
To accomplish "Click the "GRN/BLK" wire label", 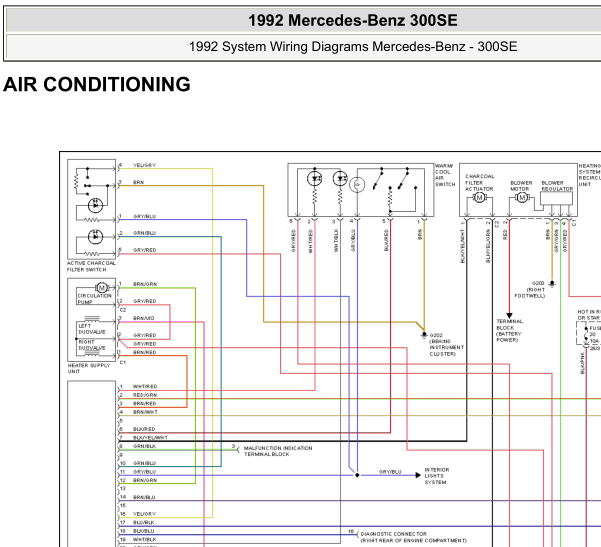I will (145, 446).
